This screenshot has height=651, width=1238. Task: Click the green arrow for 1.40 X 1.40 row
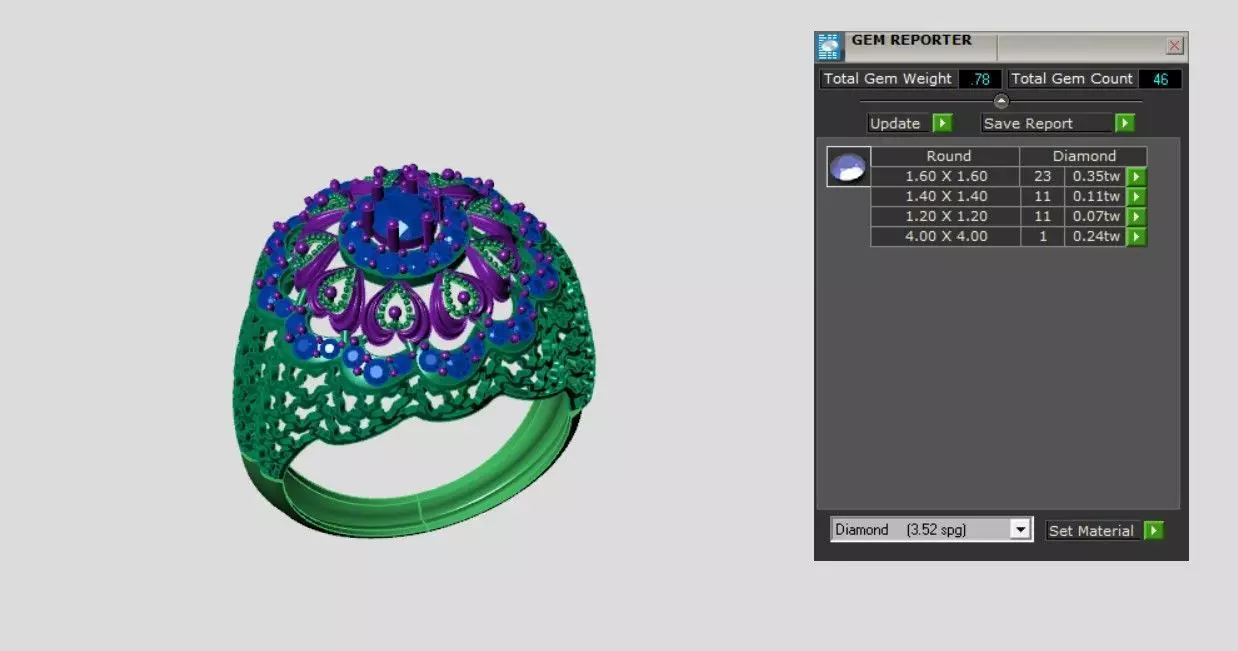[x=1136, y=197]
